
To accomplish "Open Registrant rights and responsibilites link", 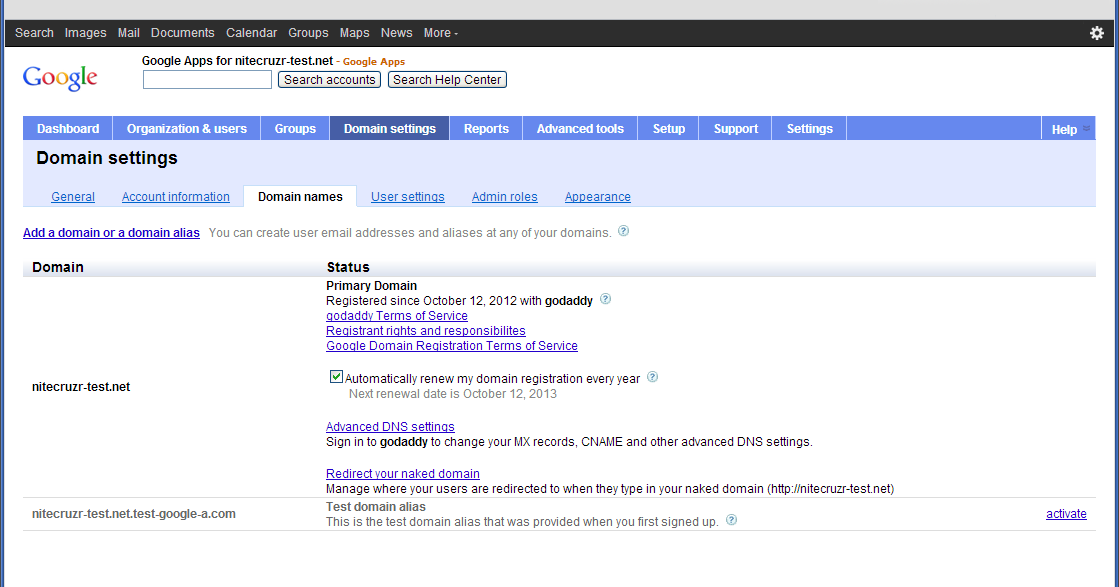I will 425,331.
